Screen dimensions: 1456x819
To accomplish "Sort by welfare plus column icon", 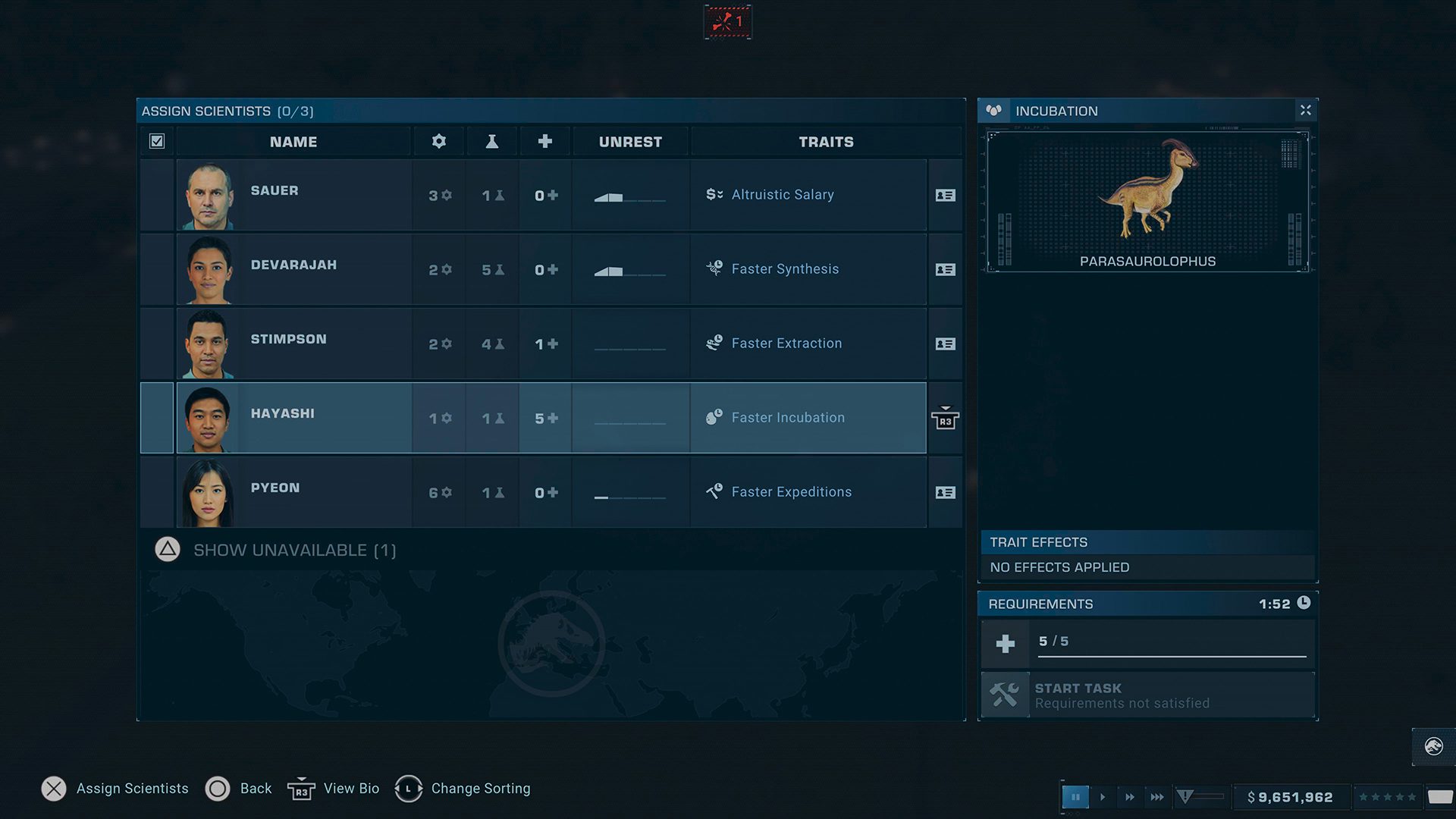I will pyautogui.click(x=544, y=141).
